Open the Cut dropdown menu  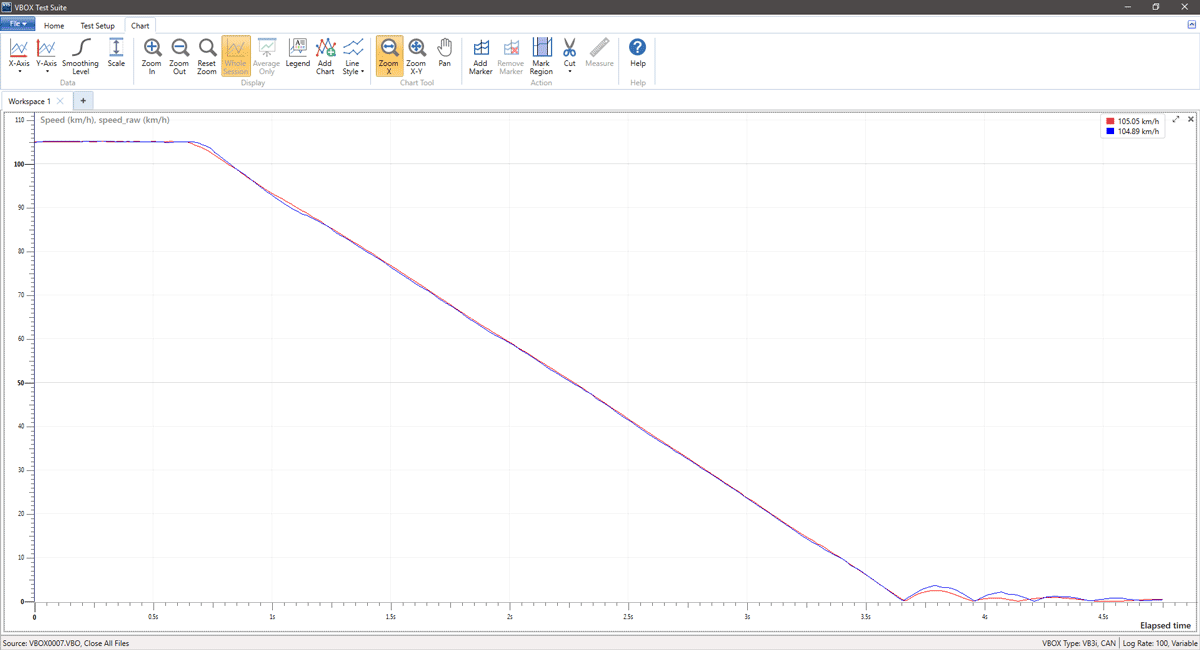[x=569, y=55]
